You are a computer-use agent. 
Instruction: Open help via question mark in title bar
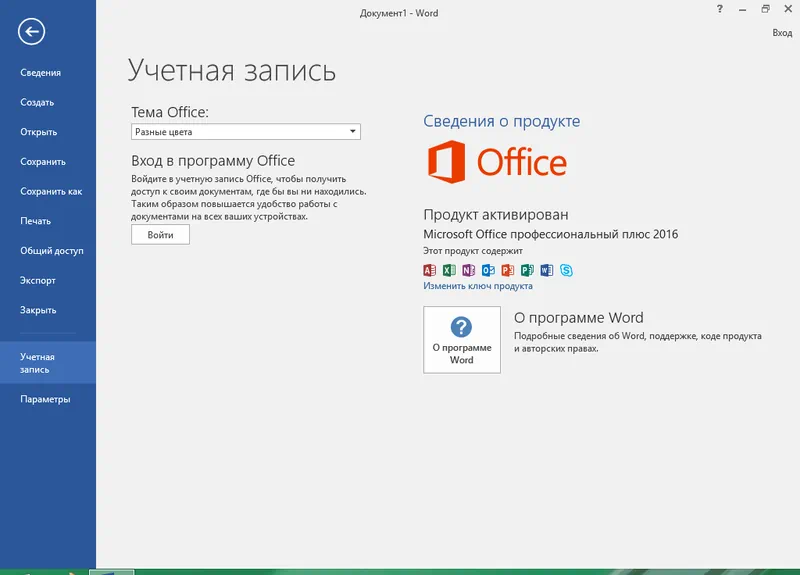pyautogui.click(x=719, y=9)
